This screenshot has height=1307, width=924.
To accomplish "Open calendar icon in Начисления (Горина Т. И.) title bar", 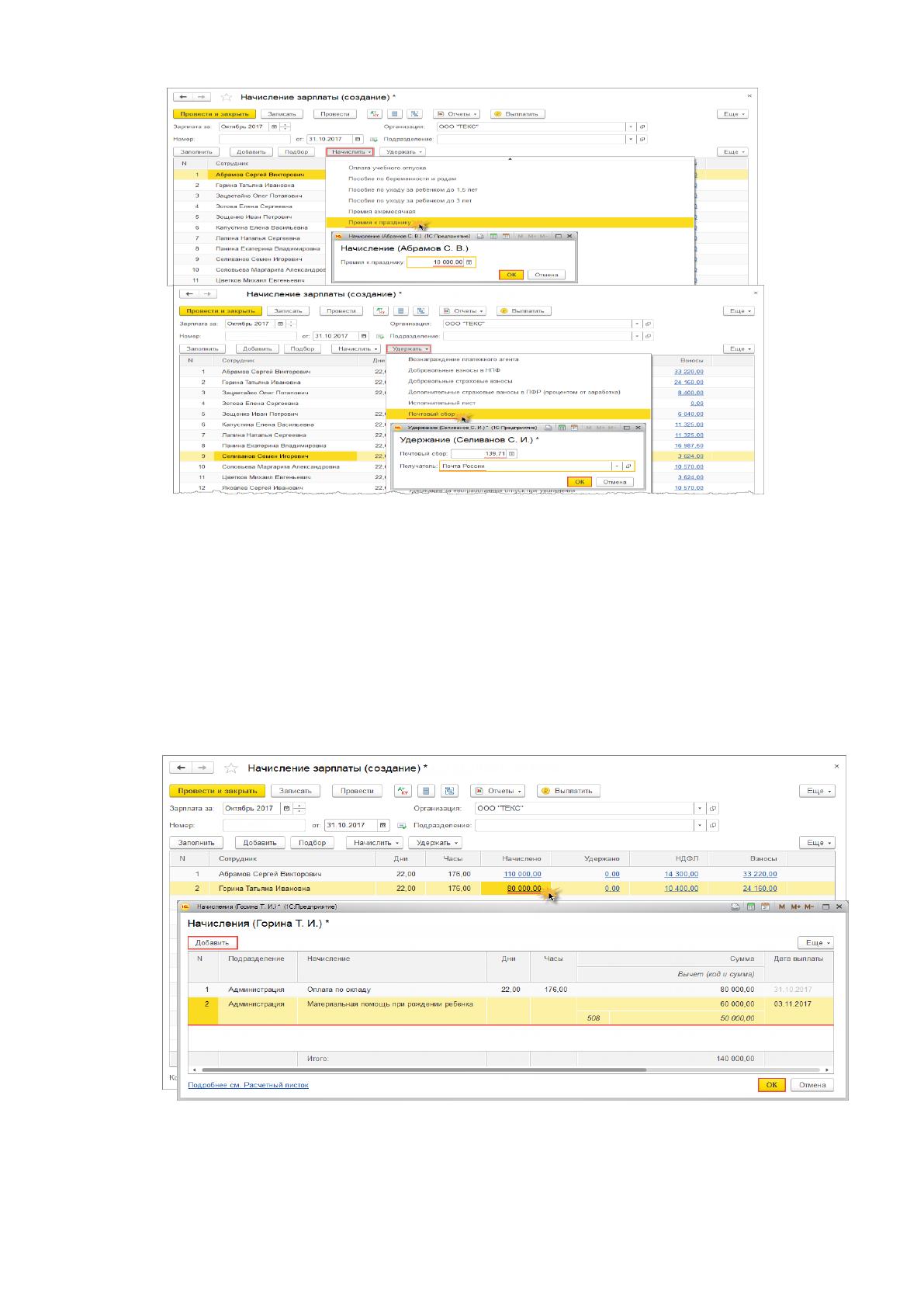I will tap(765, 907).
